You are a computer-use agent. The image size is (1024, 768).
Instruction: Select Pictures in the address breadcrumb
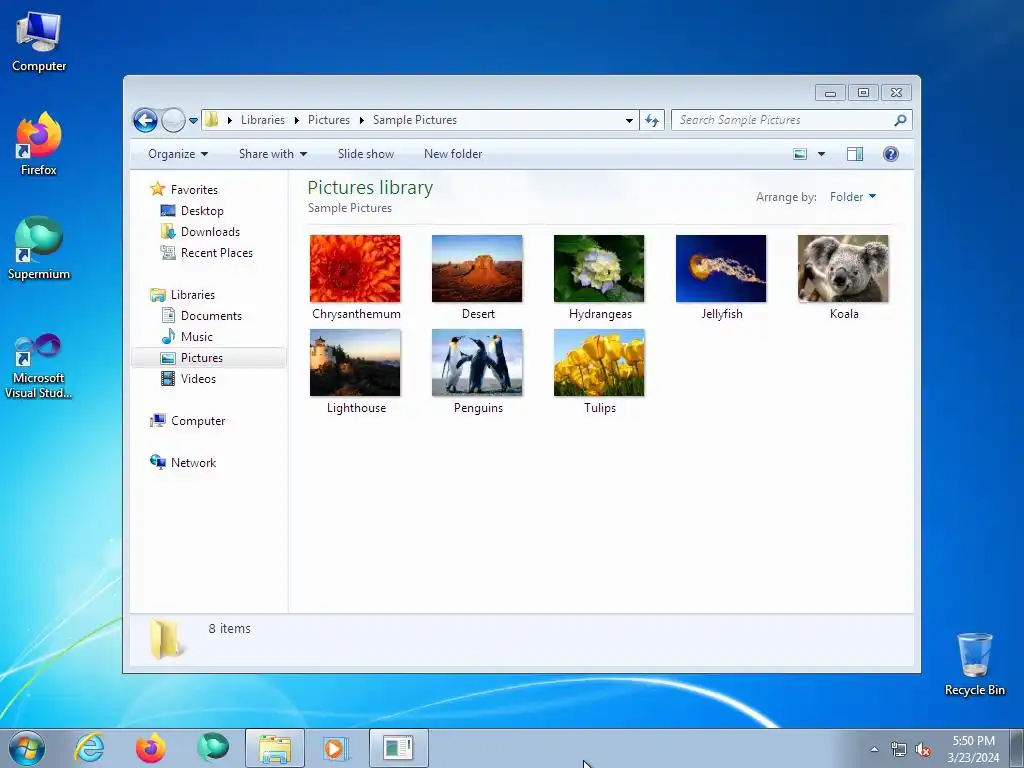click(x=328, y=120)
